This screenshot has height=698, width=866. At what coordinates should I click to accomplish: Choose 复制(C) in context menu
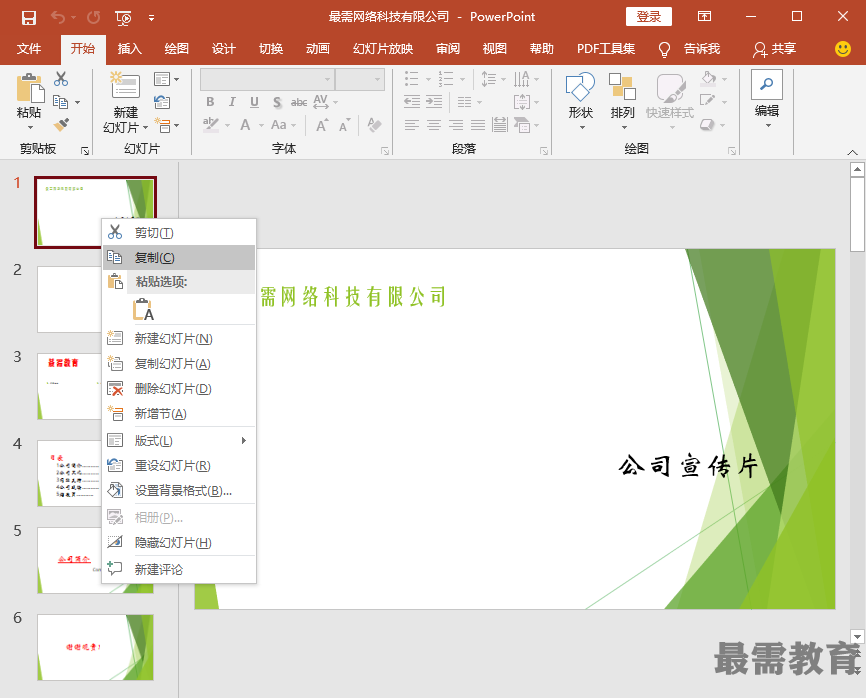coord(179,258)
